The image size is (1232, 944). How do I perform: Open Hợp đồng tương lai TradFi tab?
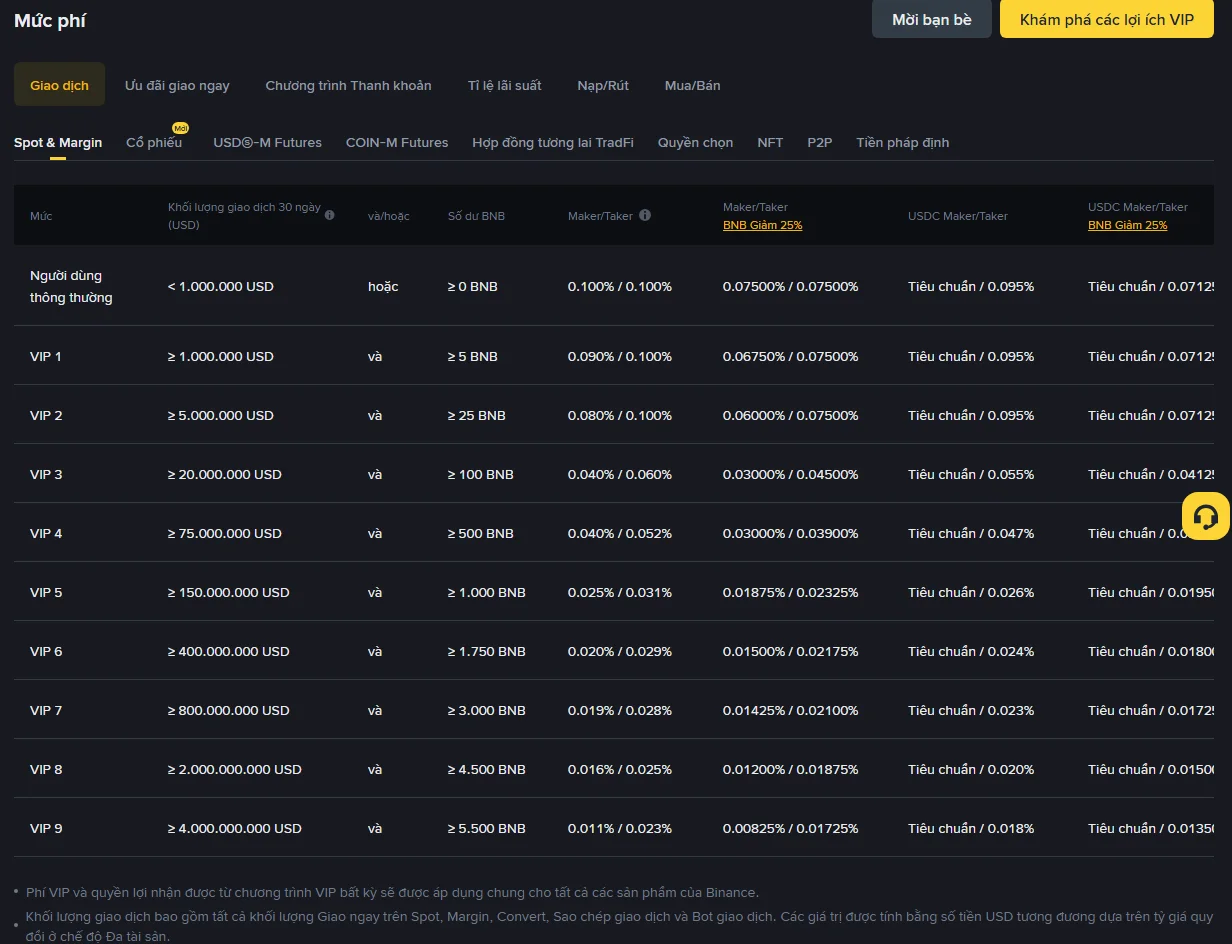click(553, 142)
